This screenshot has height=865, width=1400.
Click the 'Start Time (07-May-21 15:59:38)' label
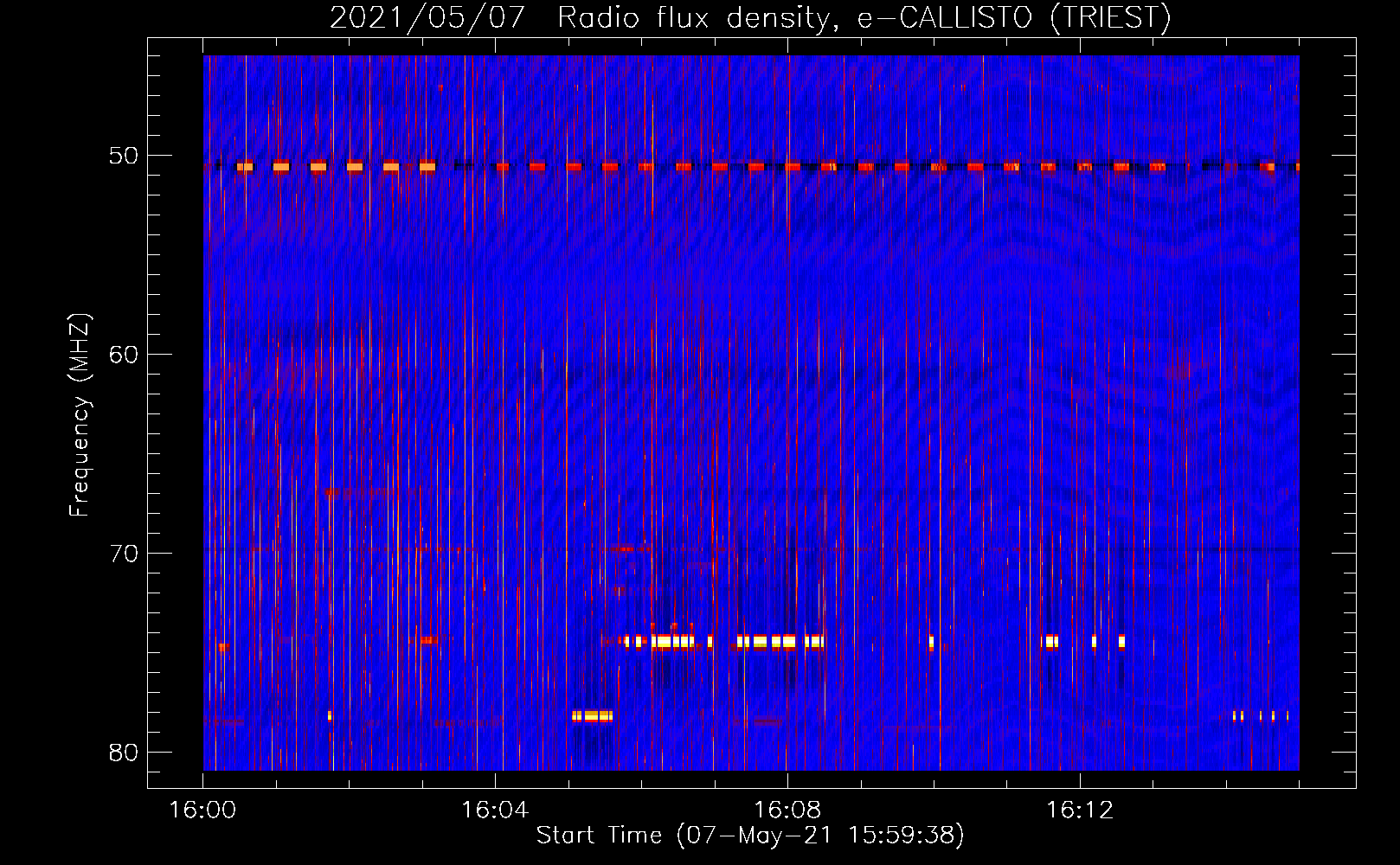click(750, 835)
